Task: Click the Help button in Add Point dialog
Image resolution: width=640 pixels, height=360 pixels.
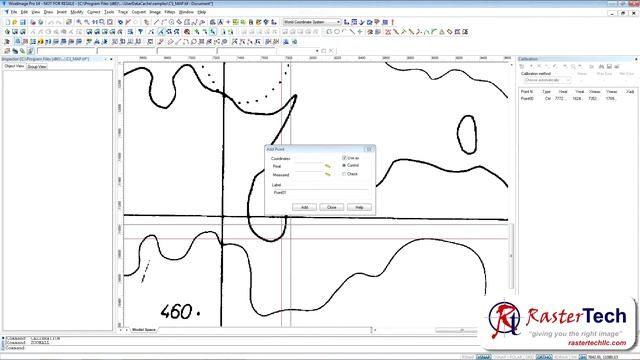Action: click(359, 207)
